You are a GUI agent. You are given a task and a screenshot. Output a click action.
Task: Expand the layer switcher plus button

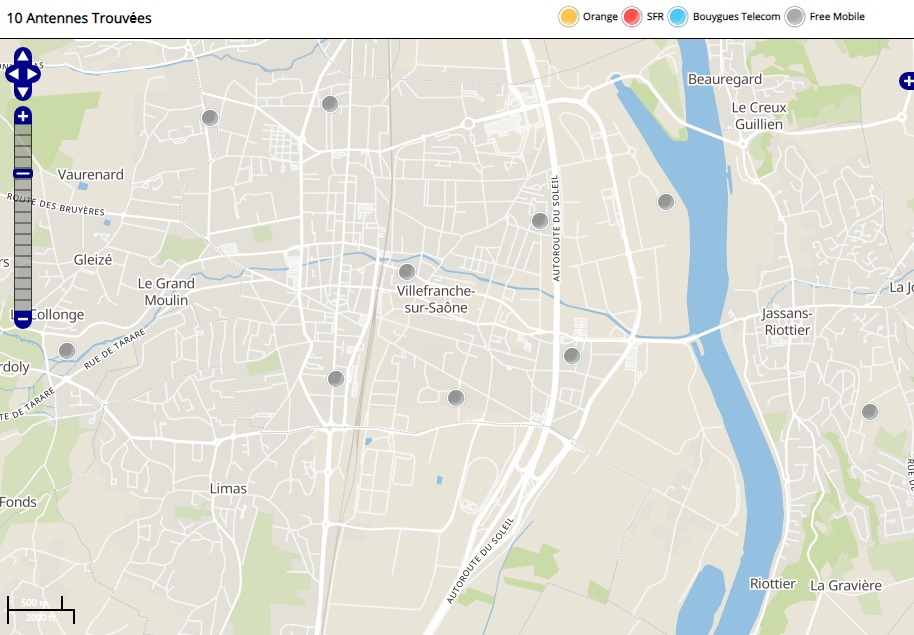(906, 82)
